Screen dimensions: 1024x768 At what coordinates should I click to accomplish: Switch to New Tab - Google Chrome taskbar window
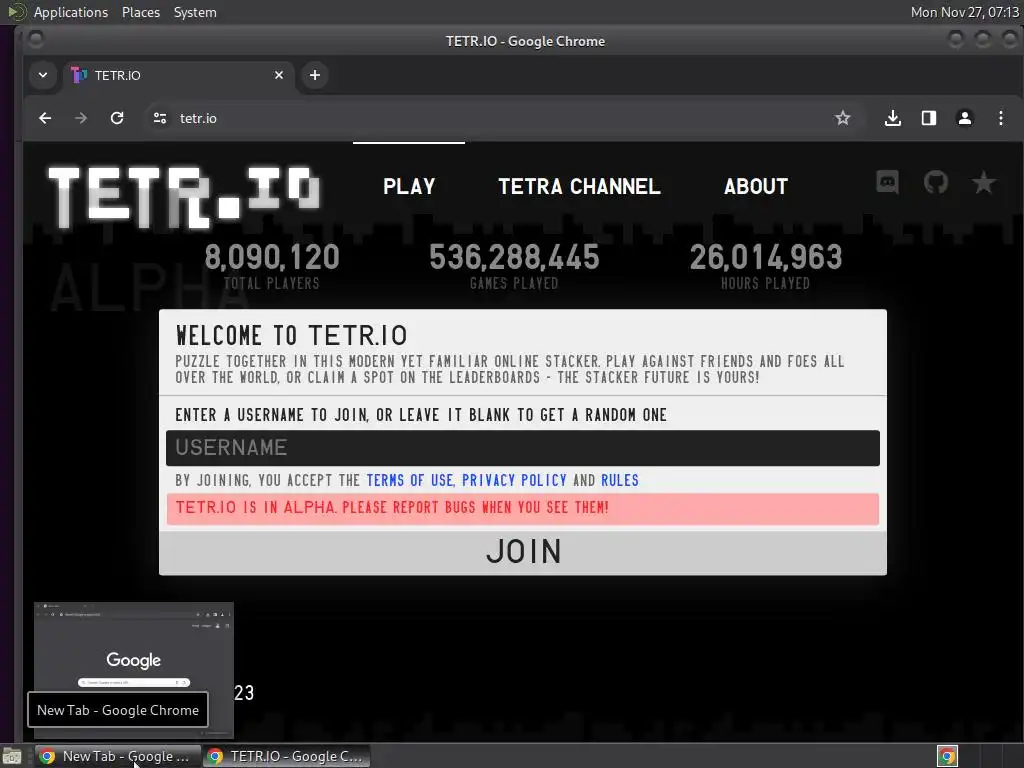click(118, 756)
